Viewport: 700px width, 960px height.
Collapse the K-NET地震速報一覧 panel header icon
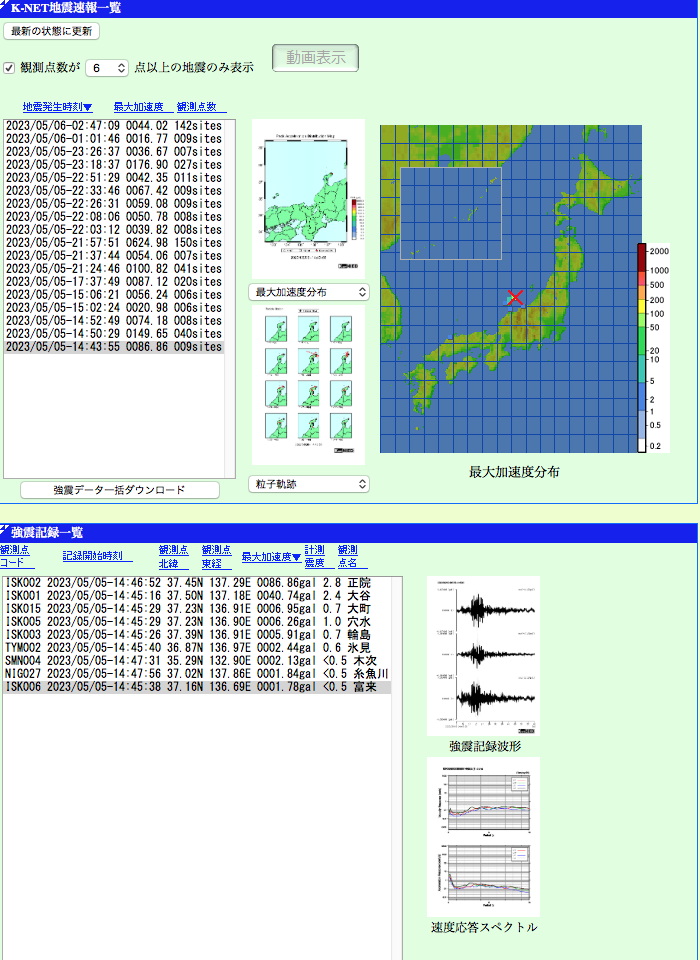coord(4,7)
